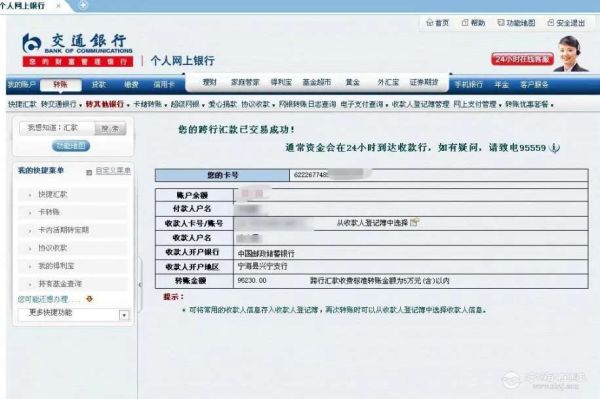Open 网银转账日志查询 submenu item

tap(307, 104)
